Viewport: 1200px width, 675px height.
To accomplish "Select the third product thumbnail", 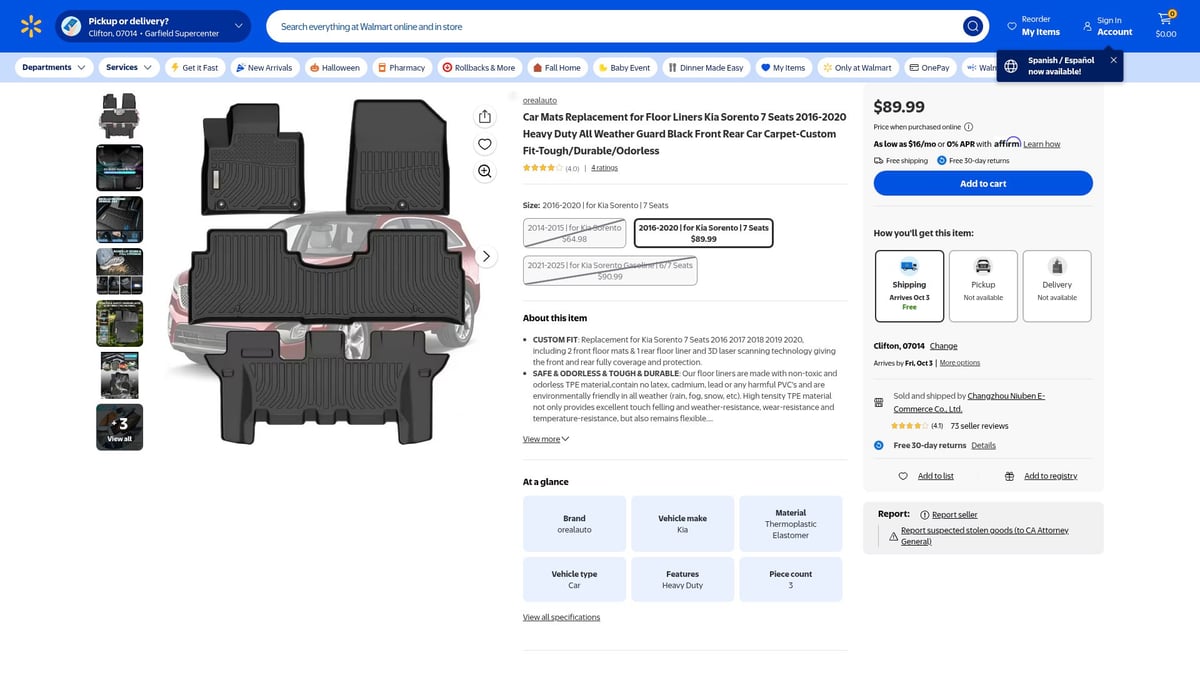I will pos(119,219).
